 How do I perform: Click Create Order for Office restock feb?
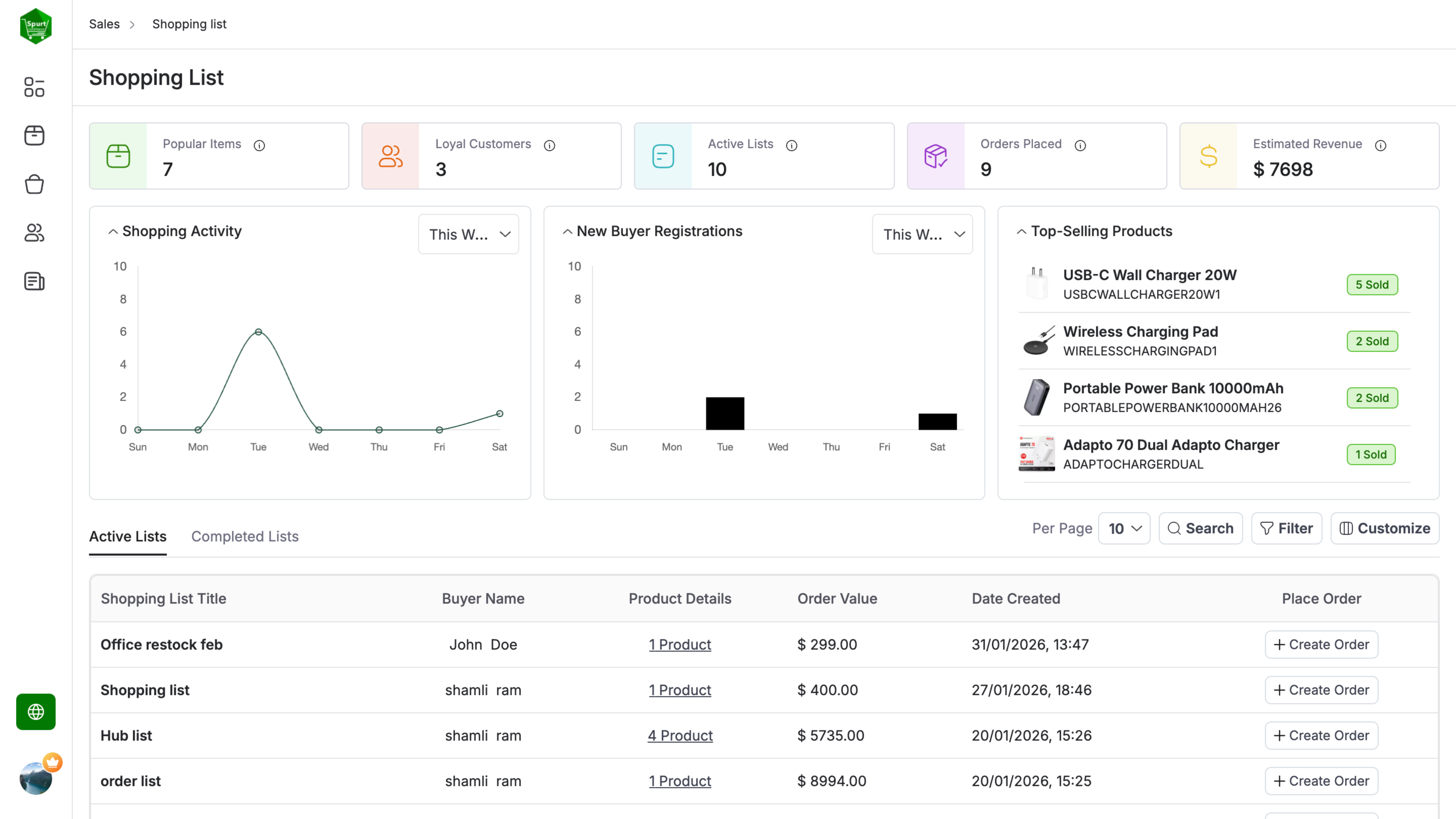click(x=1321, y=644)
